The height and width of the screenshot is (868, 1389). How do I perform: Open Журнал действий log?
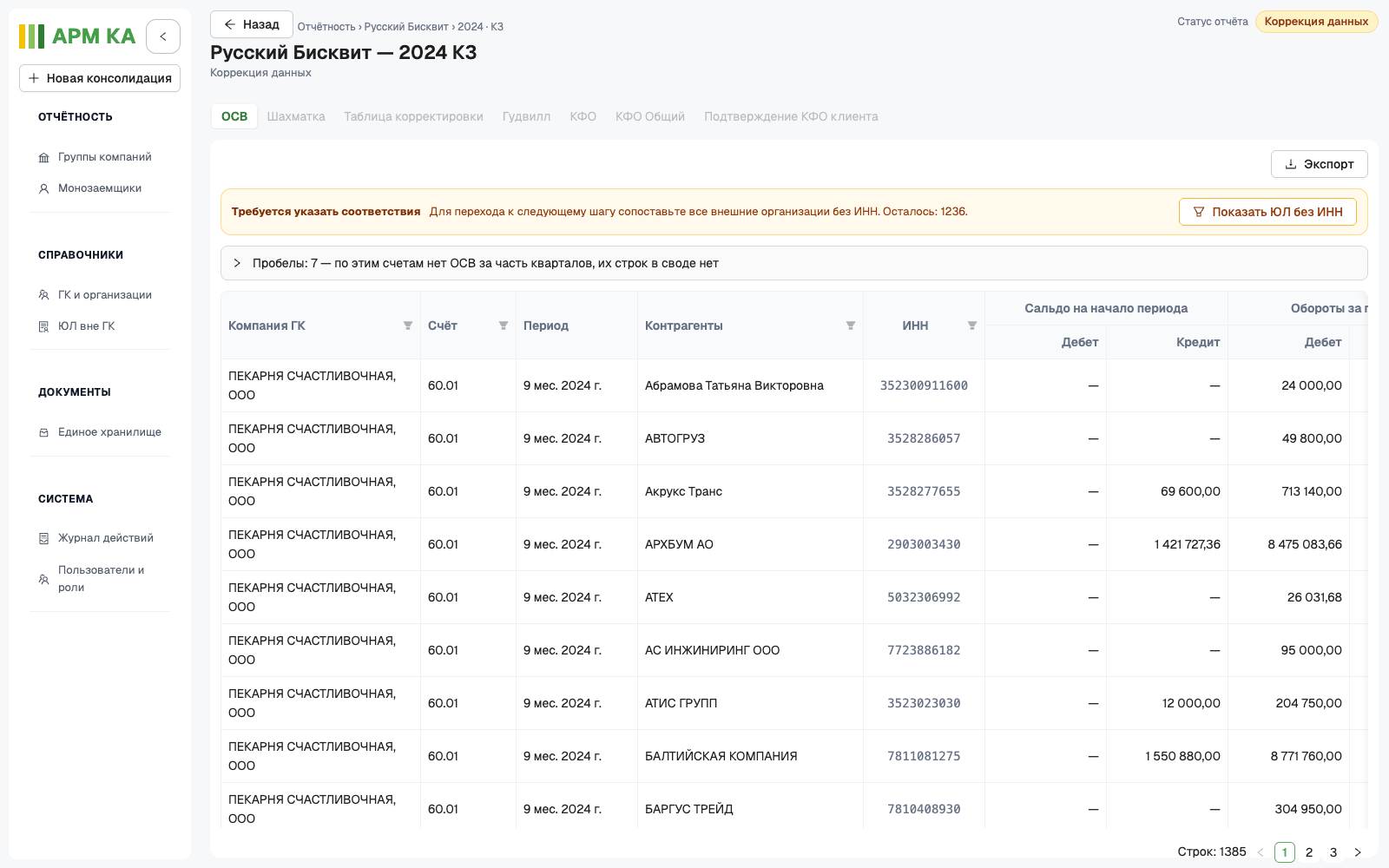105,538
